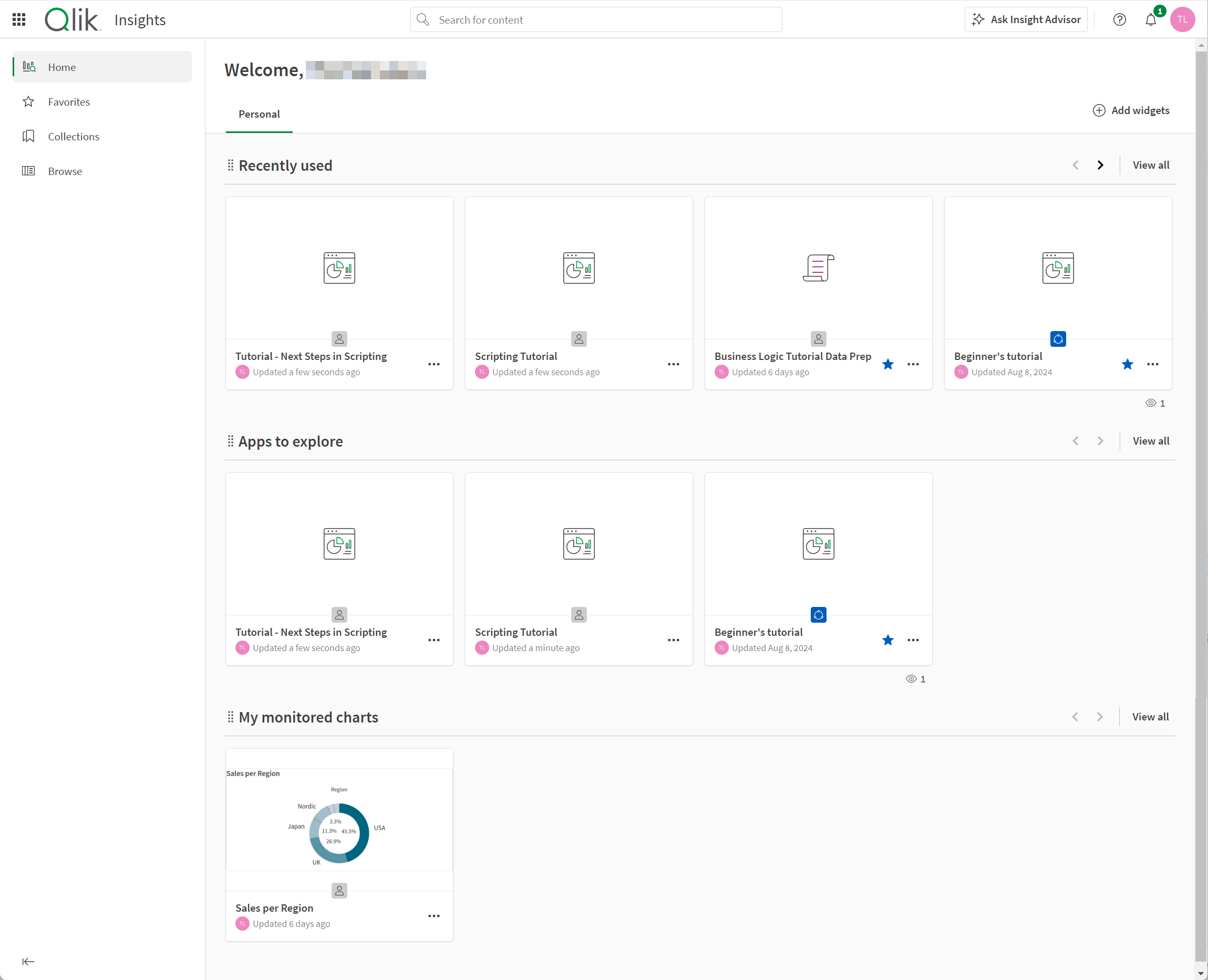Expand Apps to explore next arrow
Image resolution: width=1208 pixels, height=980 pixels.
coord(1101,441)
